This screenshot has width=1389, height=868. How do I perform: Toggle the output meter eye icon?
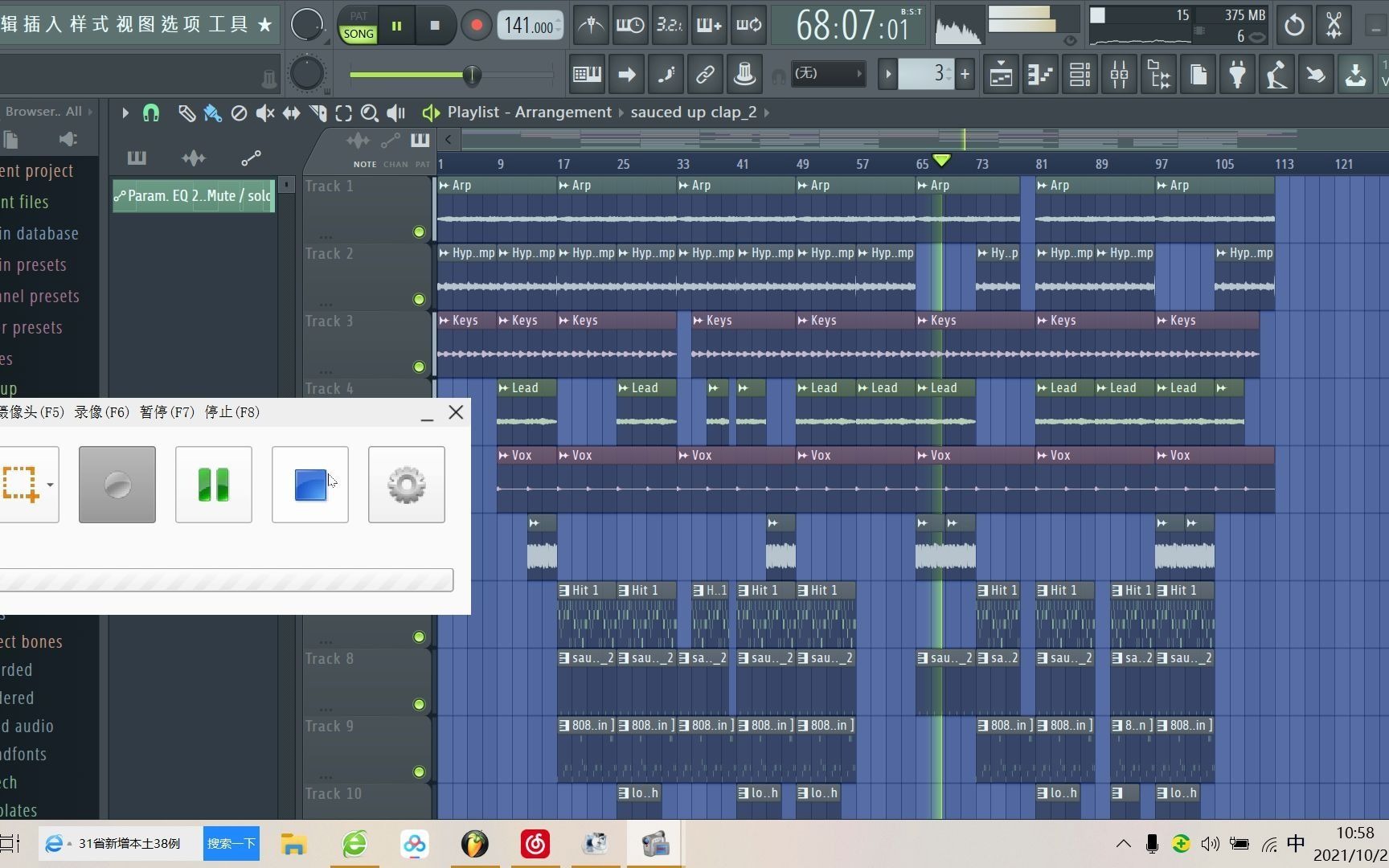[x=1070, y=40]
